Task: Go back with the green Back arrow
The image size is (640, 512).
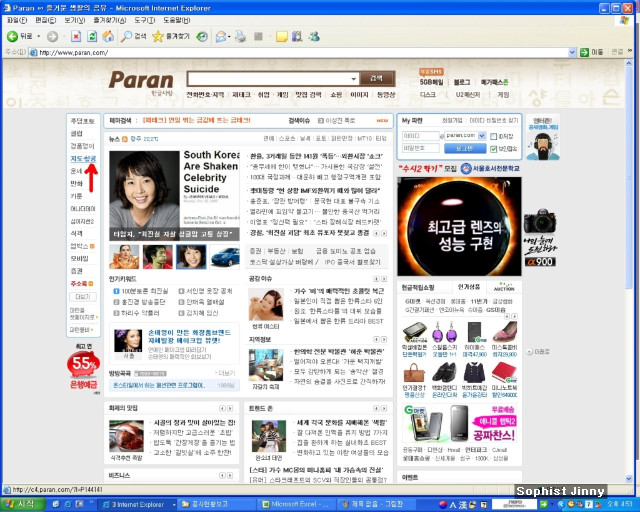Action: point(12,37)
